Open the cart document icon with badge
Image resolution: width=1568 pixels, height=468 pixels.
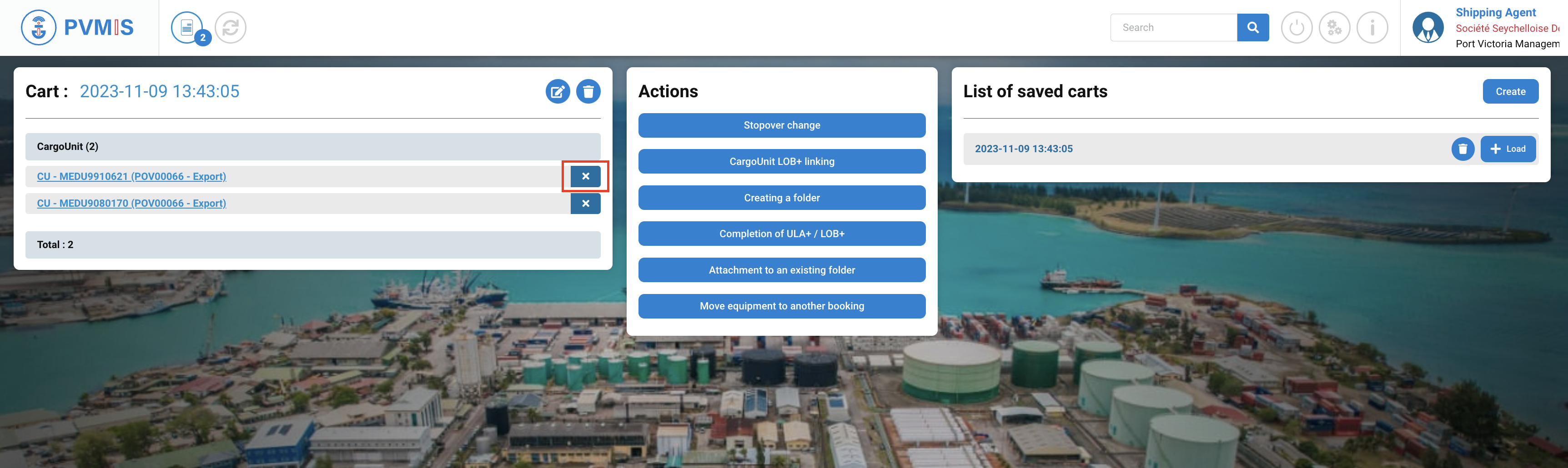pyautogui.click(x=187, y=27)
